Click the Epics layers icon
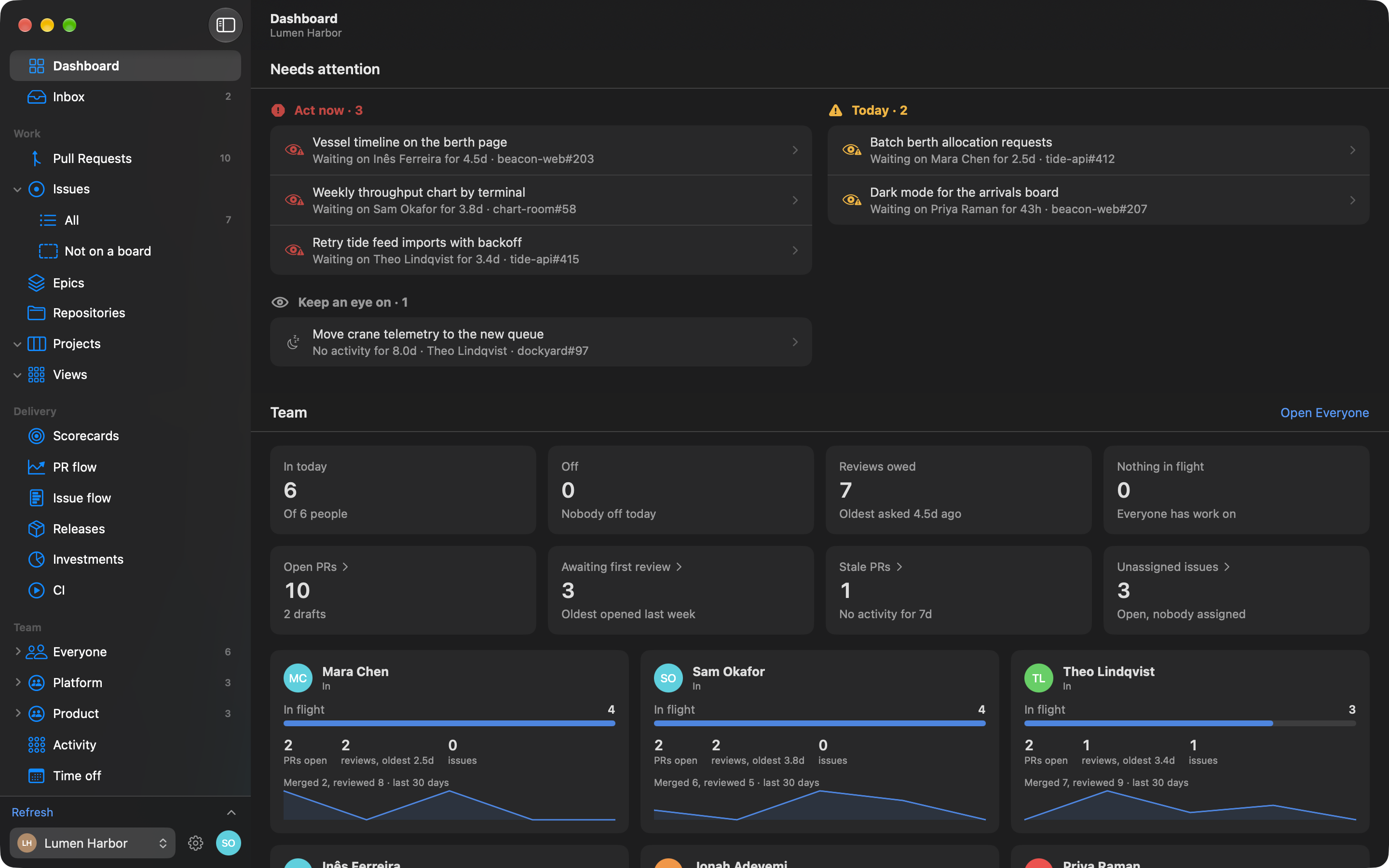Screen dimensions: 1389x868 (36, 283)
